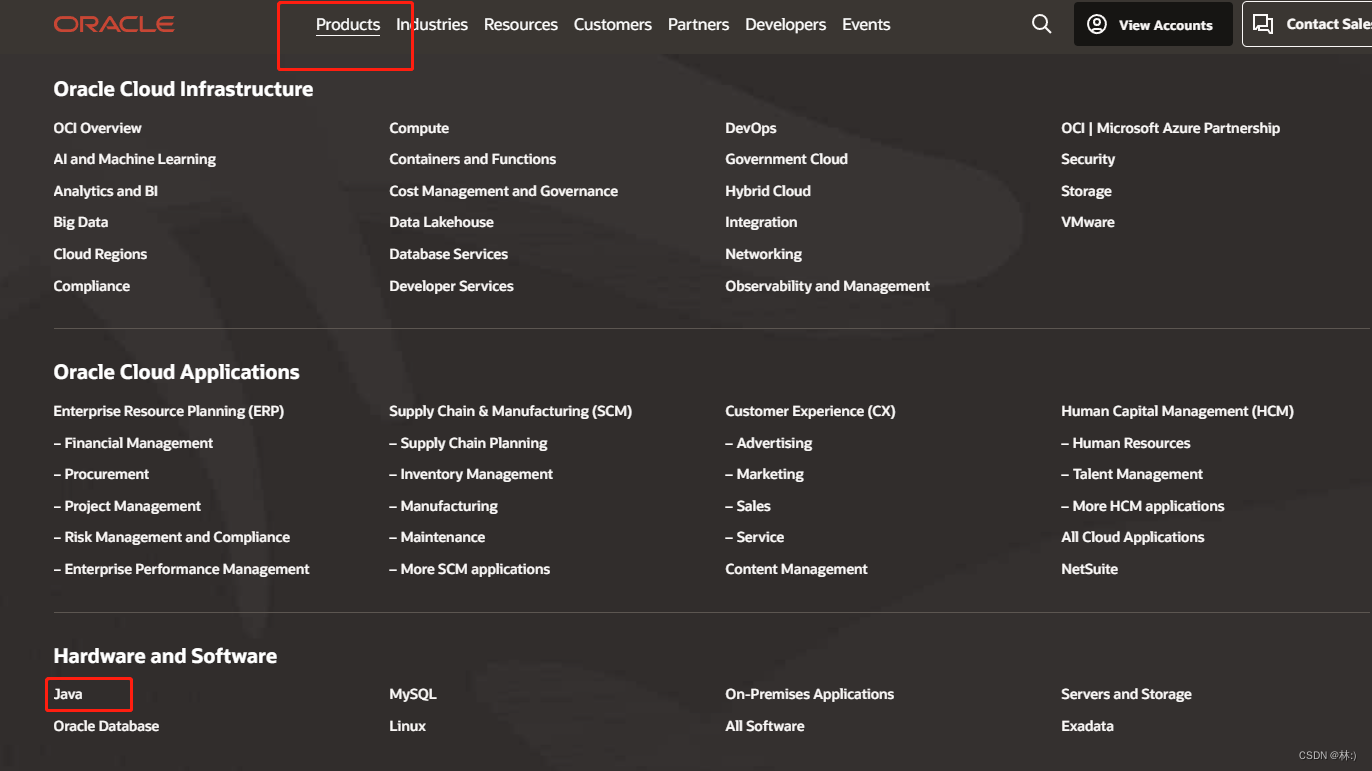Open the Products menu
This screenshot has width=1372, height=771.
(348, 24)
